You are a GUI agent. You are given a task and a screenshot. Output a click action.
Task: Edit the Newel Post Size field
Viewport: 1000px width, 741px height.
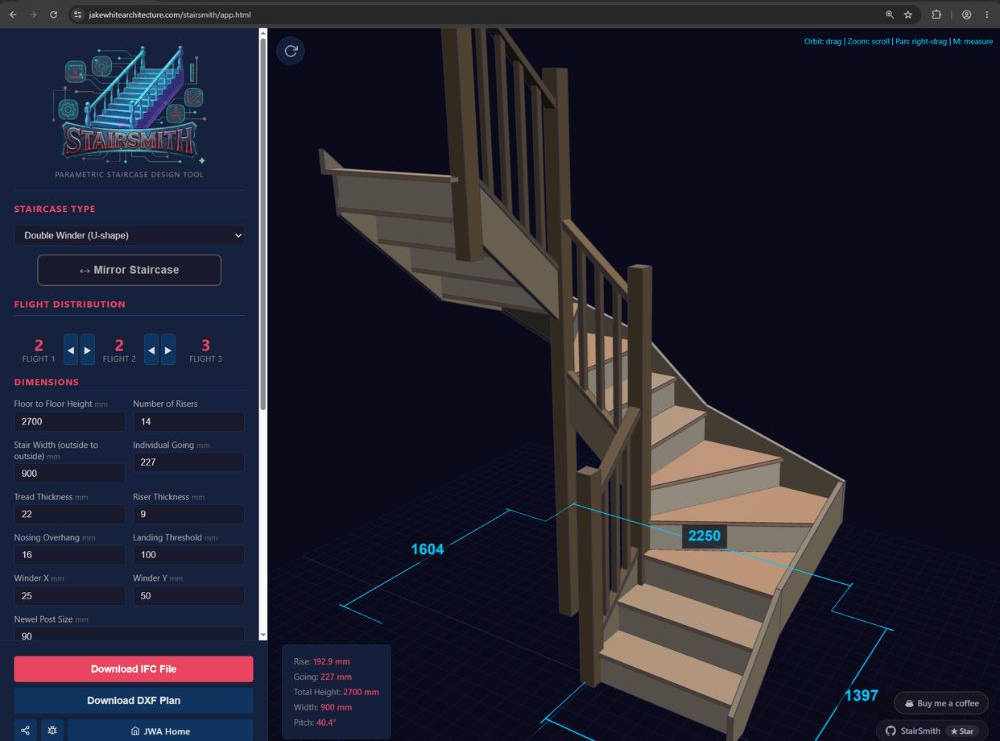(x=129, y=635)
